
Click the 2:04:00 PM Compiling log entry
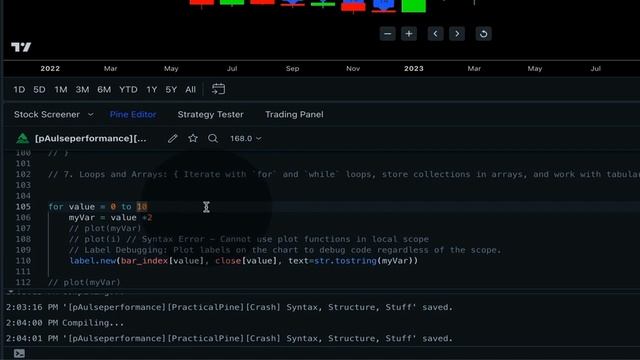tap(64, 323)
